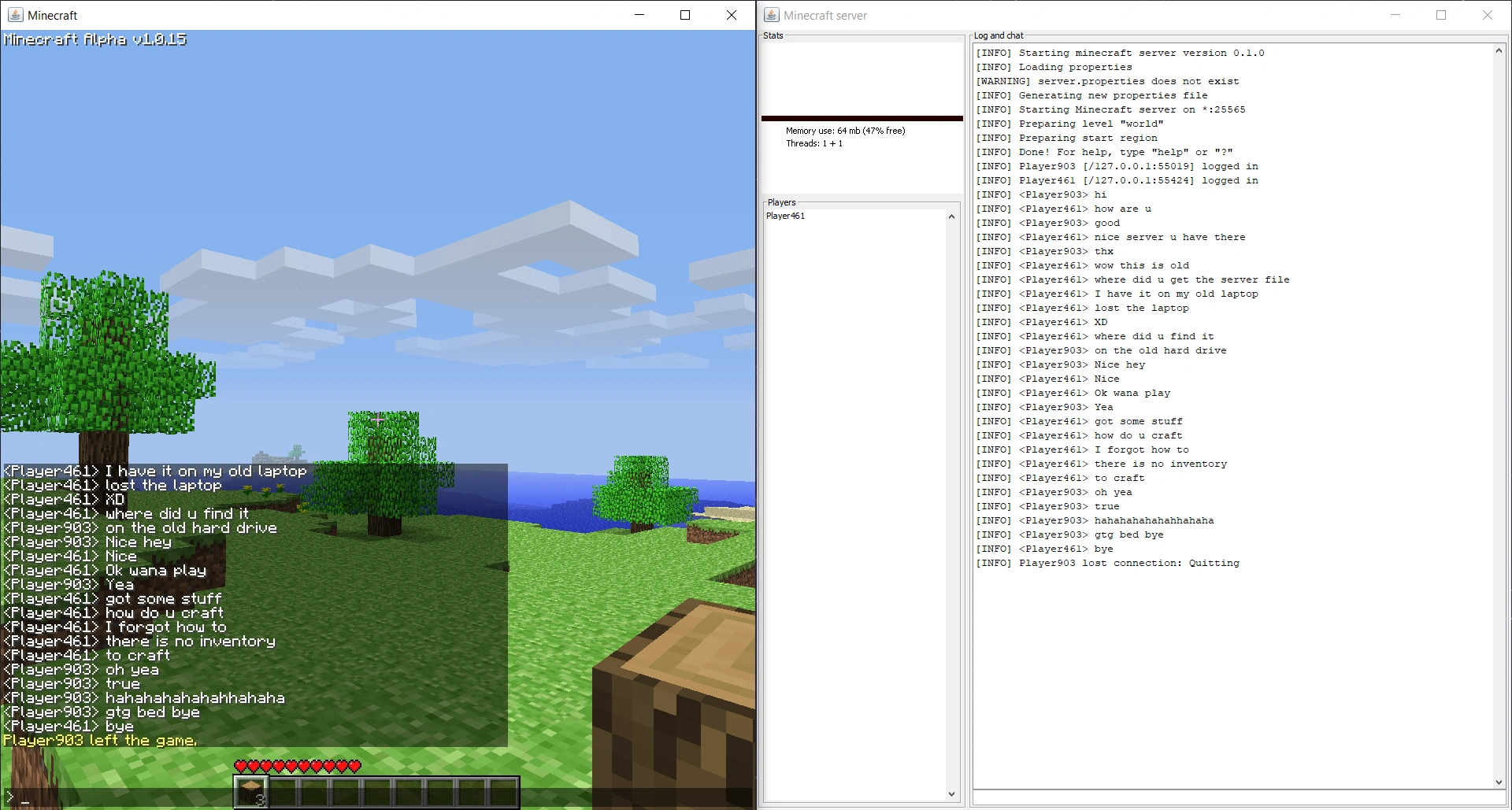Click yellow "Player903 left the game." chat message
The height and width of the screenshot is (810, 1512).
[100, 740]
